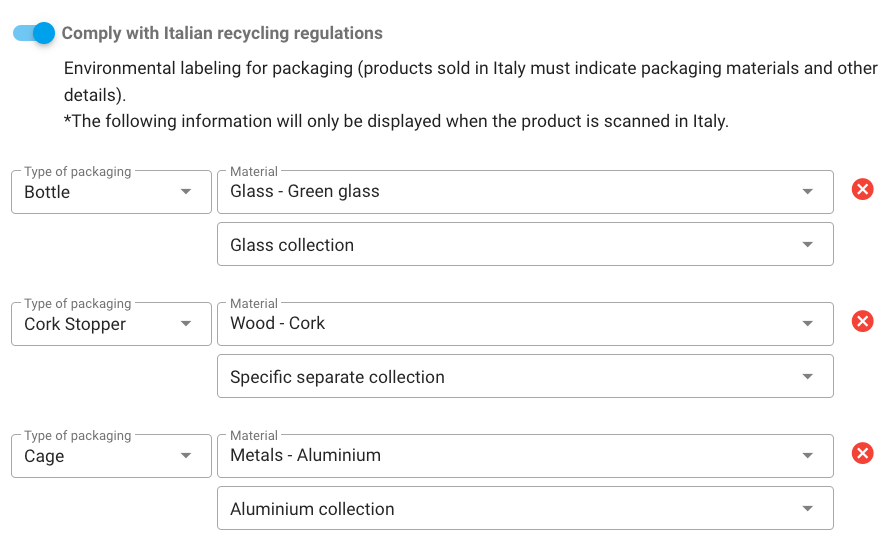
Task: Remove the Cage packaging row
Action: click(862, 454)
